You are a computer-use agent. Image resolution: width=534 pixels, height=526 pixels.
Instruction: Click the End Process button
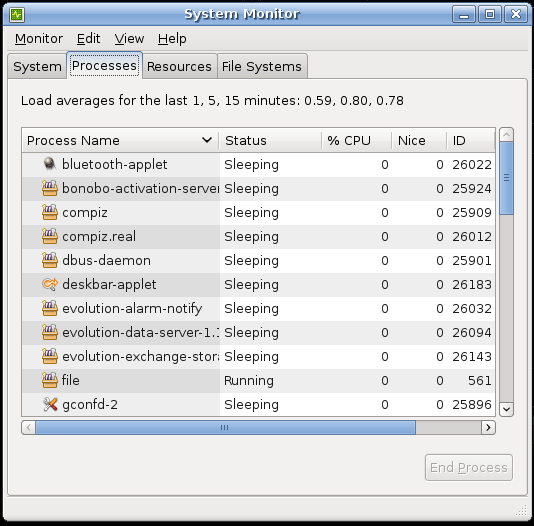469,467
